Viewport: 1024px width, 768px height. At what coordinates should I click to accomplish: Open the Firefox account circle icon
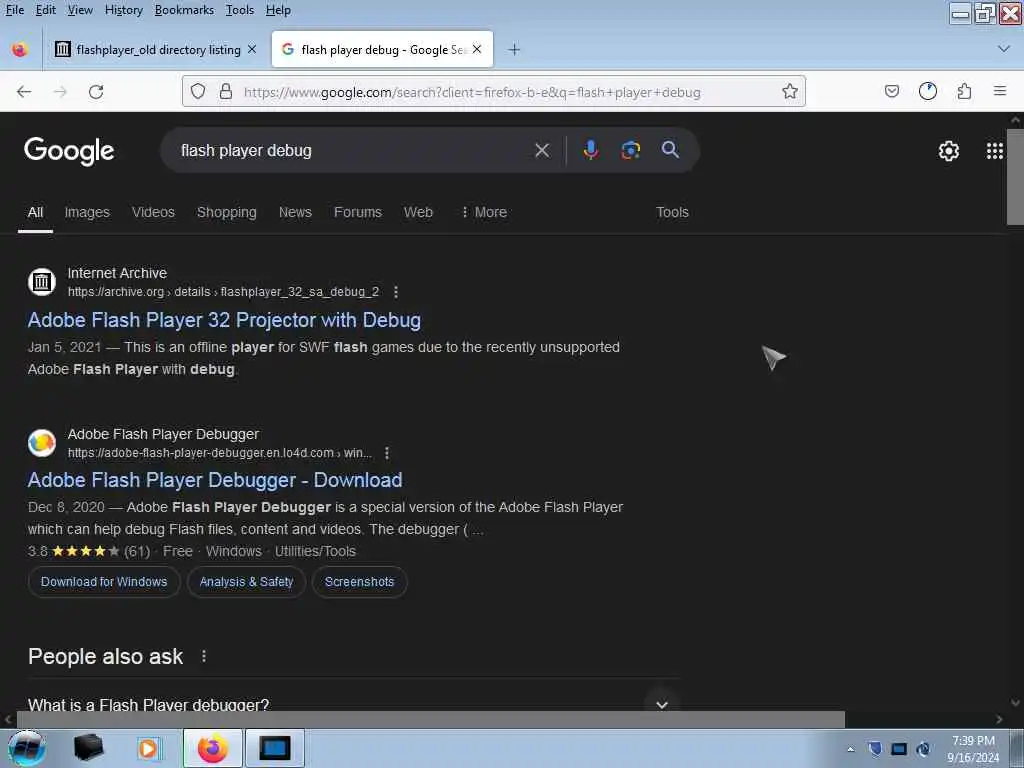tap(928, 91)
